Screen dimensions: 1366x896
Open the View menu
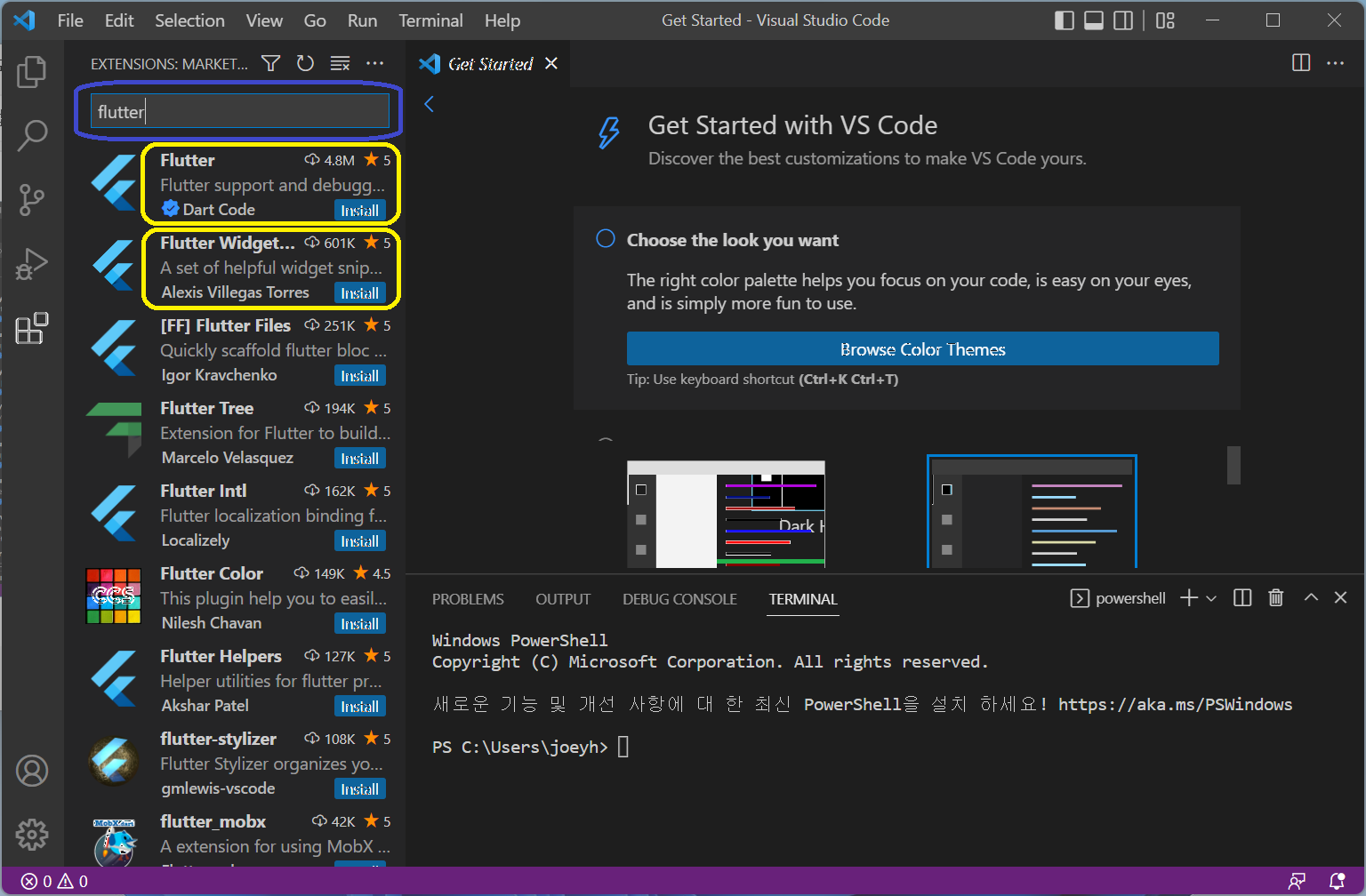(x=264, y=20)
